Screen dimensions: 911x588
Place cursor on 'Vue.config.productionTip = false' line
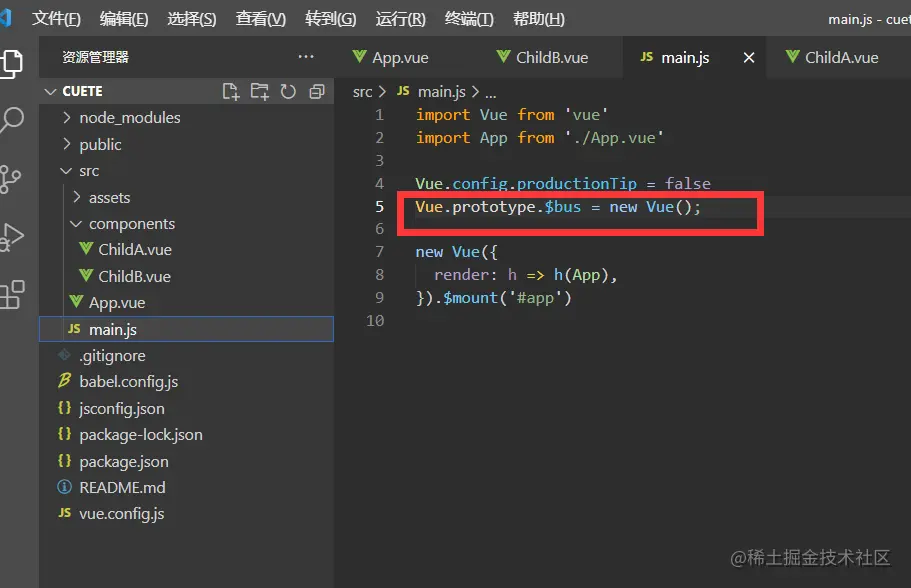[562, 184]
